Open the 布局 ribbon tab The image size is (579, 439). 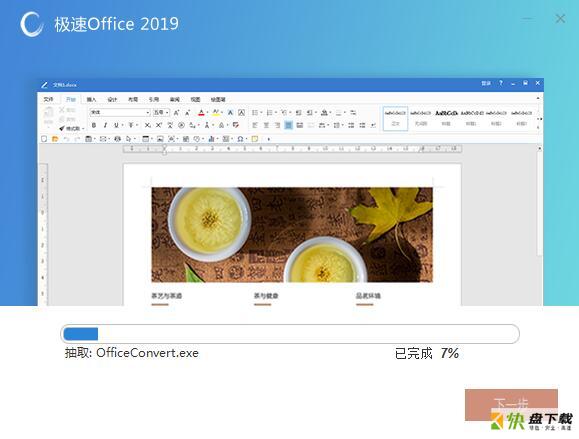coord(133,99)
